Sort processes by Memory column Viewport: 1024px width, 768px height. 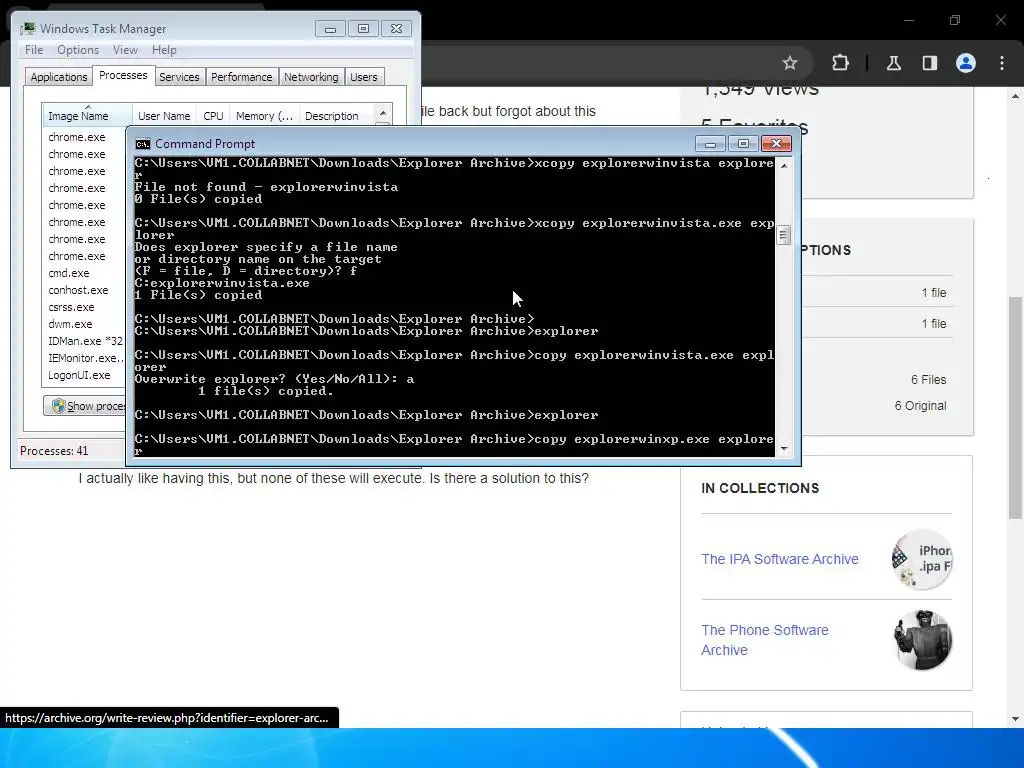(x=264, y=116)
